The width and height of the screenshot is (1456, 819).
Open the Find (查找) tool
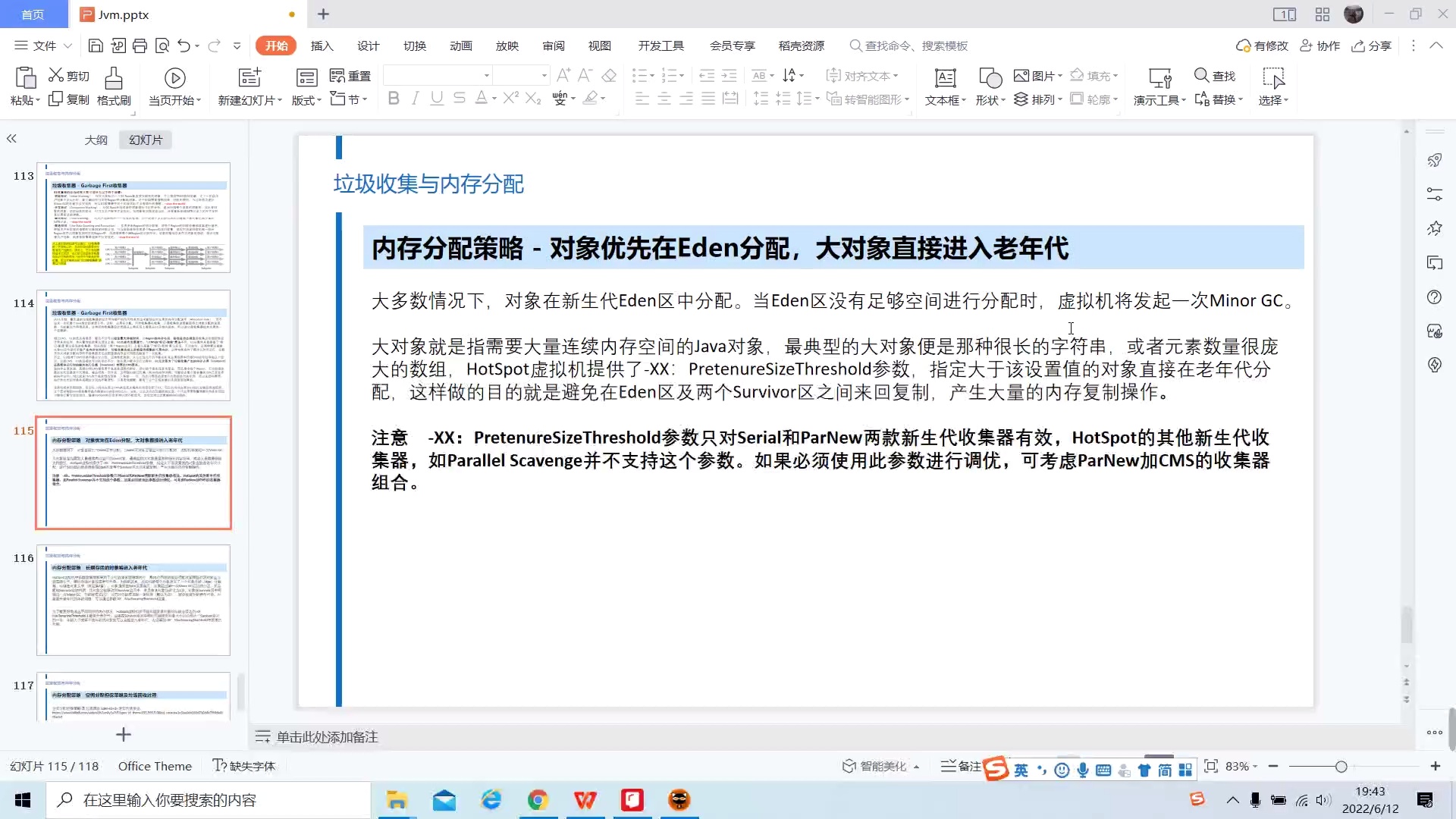point(1214,76)
